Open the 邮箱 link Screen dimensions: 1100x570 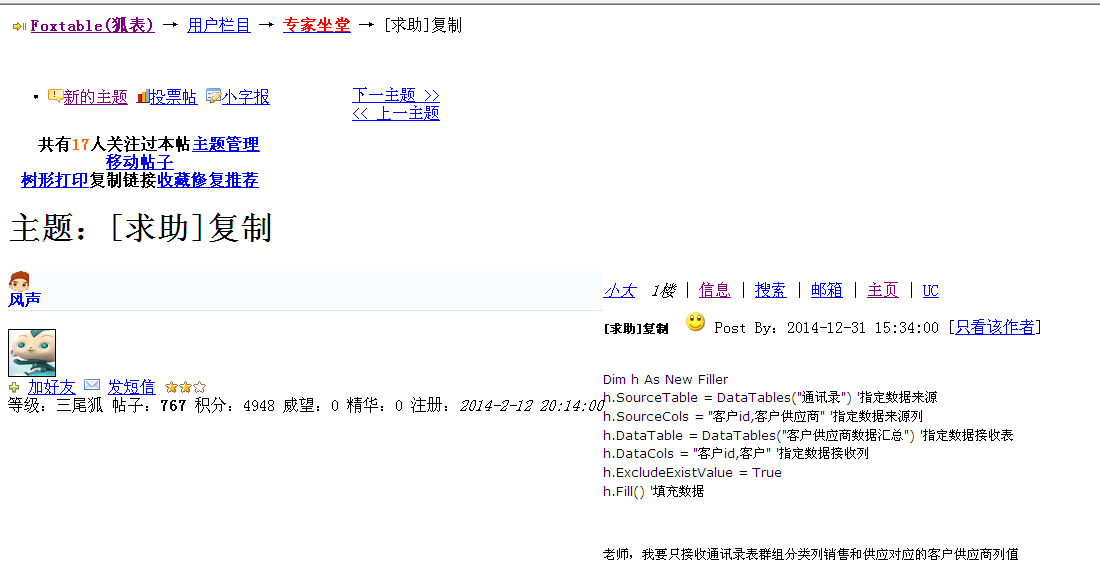point(826,290)
